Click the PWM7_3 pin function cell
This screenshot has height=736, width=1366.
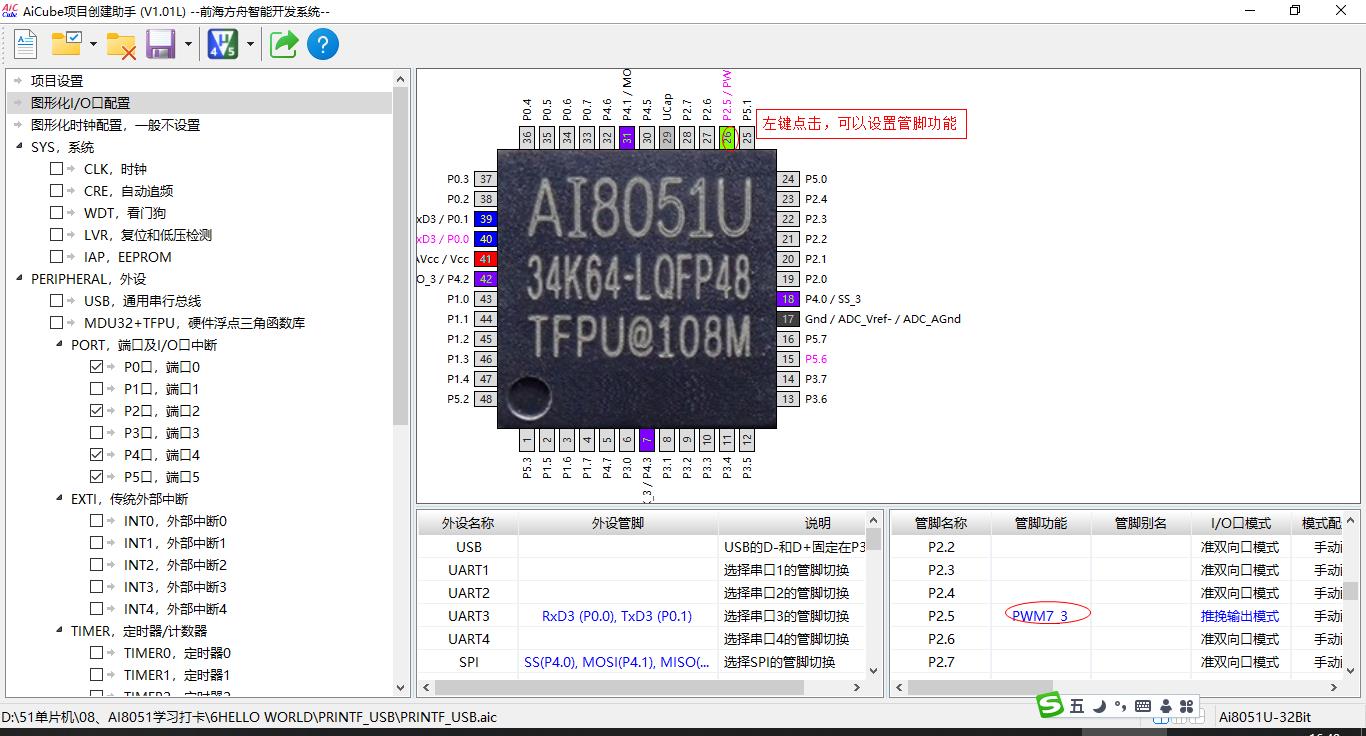point(1040,616)
